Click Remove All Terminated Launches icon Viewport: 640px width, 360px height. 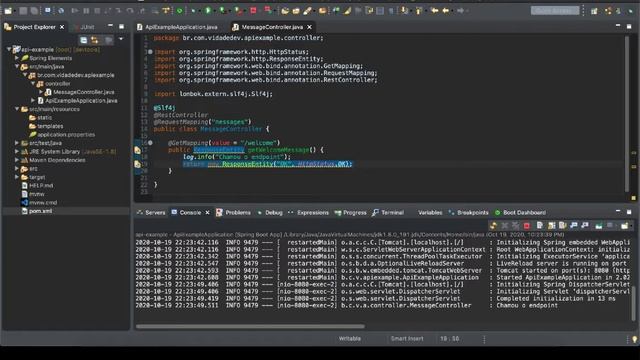[x=516, y=226]
